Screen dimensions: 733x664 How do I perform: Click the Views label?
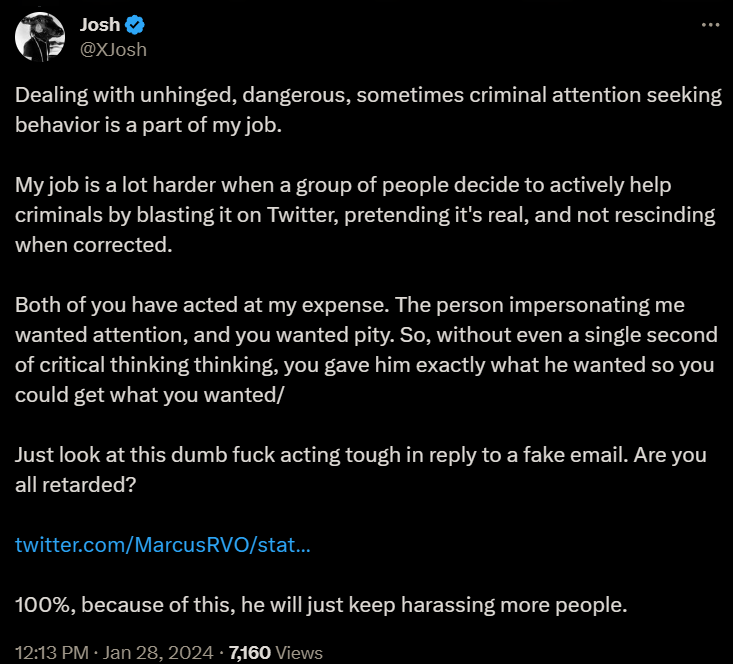tap(299, 653)
